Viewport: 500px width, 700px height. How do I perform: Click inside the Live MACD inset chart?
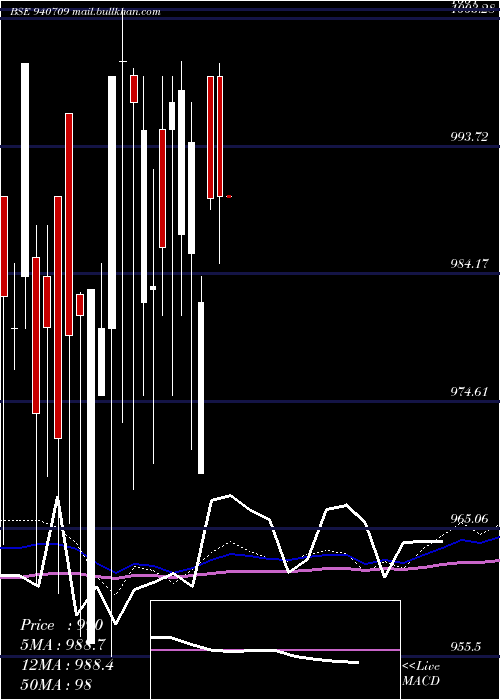[275, 650]
